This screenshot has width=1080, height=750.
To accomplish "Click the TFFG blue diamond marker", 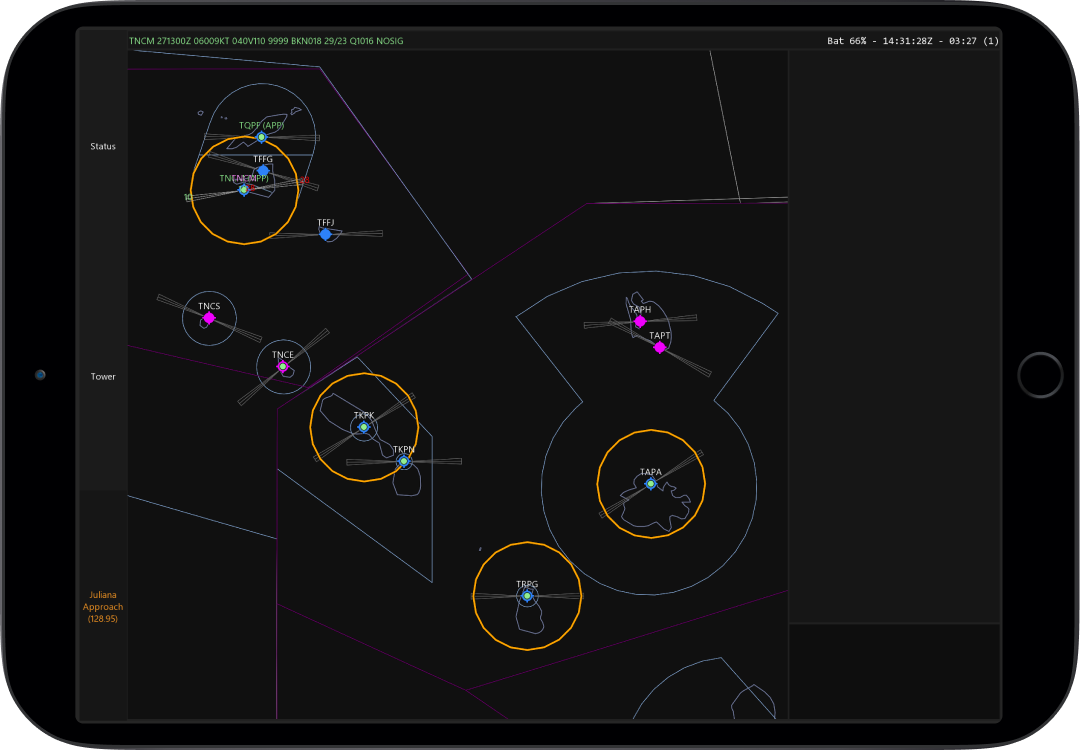I will [263, 171].
